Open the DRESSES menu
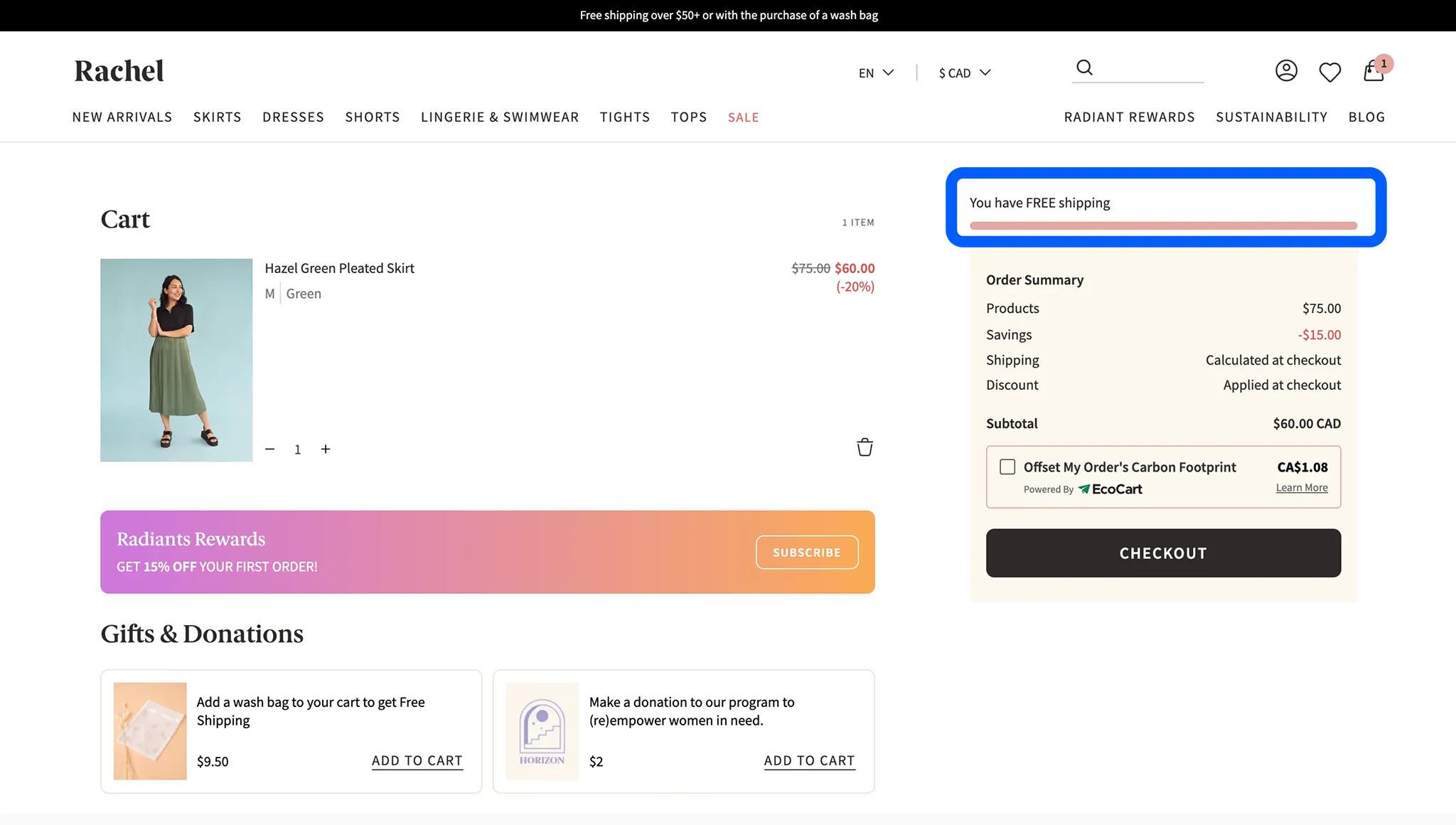The image size is (1456, 825). [x=293, y=117]
